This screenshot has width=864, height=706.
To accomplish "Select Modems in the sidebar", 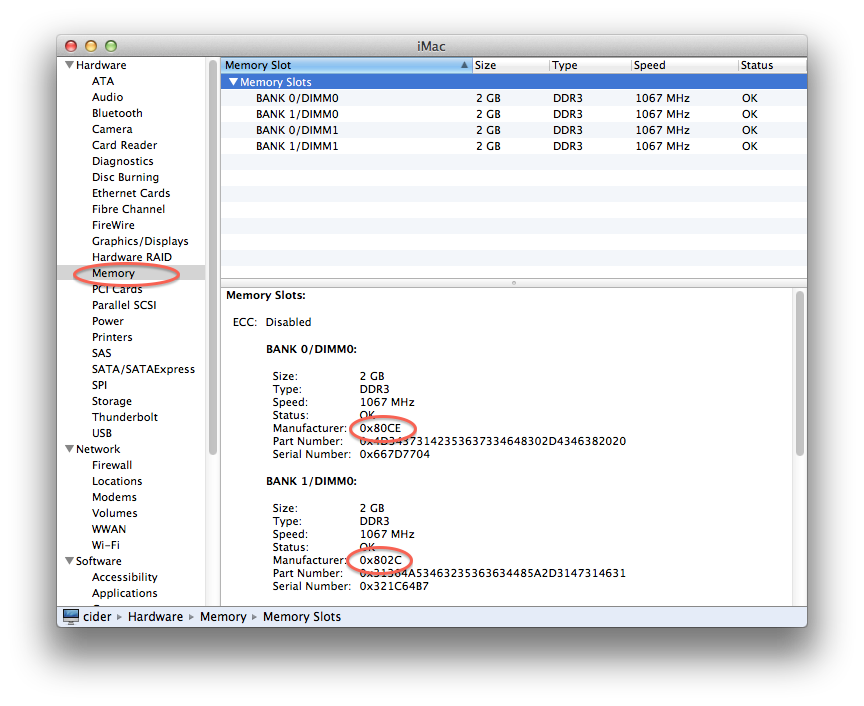I will click(115, 497).
